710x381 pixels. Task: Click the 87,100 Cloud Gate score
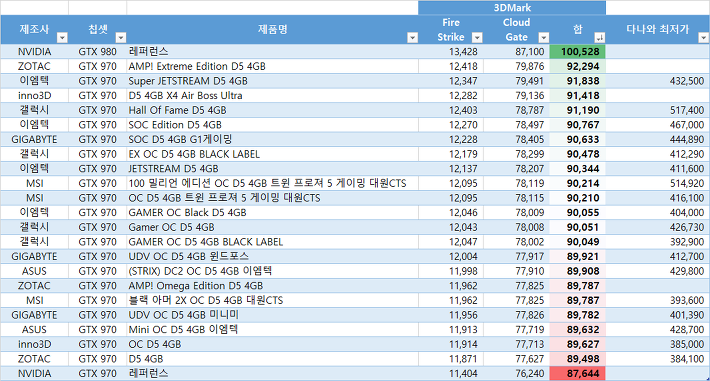coord(517,52)
